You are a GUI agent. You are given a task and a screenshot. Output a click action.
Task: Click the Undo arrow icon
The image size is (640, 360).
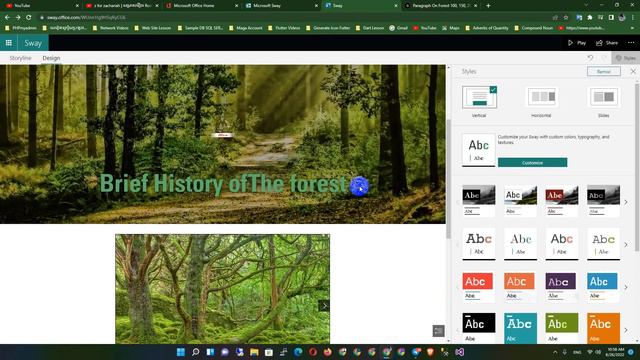[590, 58]
